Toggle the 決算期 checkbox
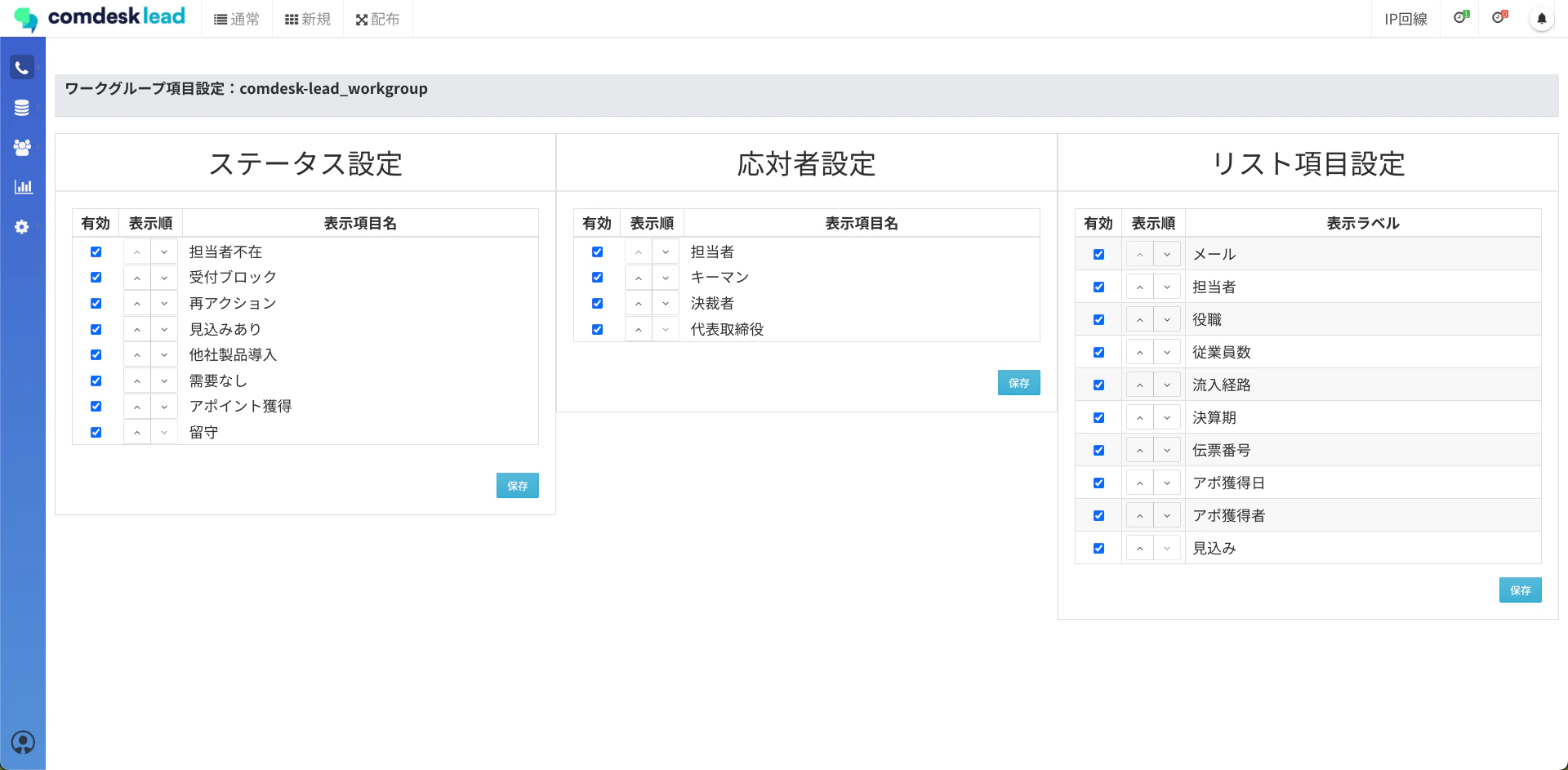1568x770 pixels. pos(1099,418)
